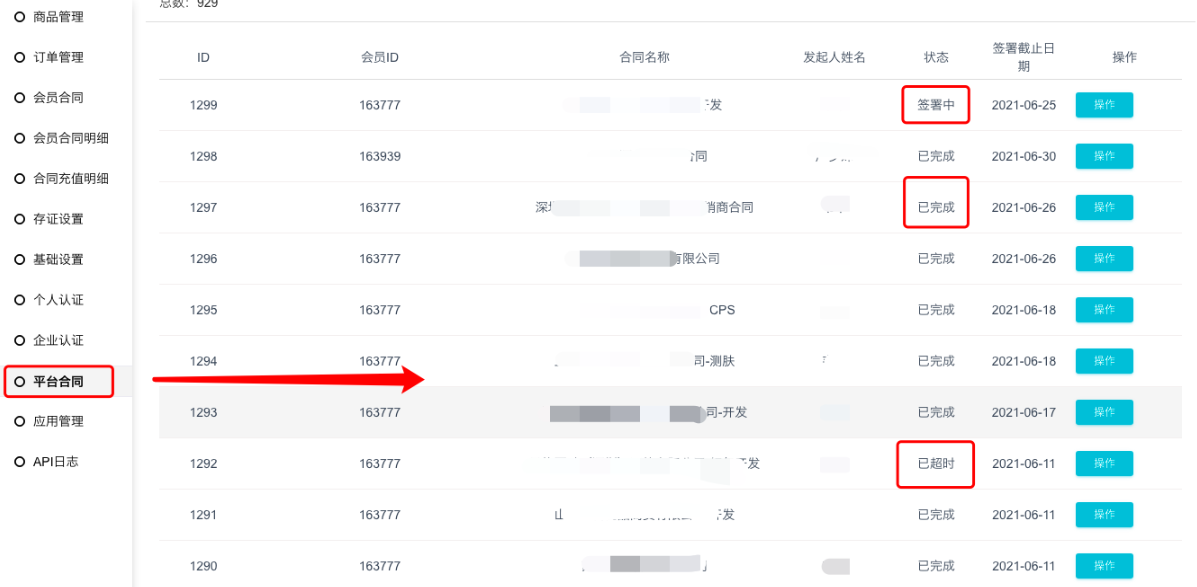Click the 签署截止日期 column header
Image resolution: width=1197 pixels, height=587 pixels.
1023,57
